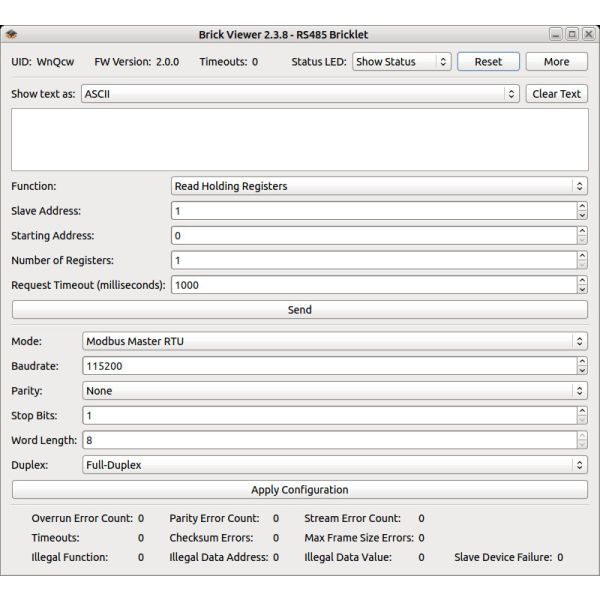Open the Show text as ASCII dropdown

point(300,94)
